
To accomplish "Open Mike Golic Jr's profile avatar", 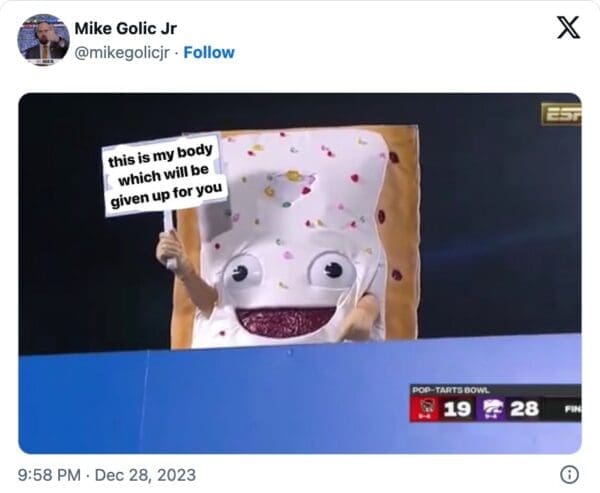I will 43,40.
